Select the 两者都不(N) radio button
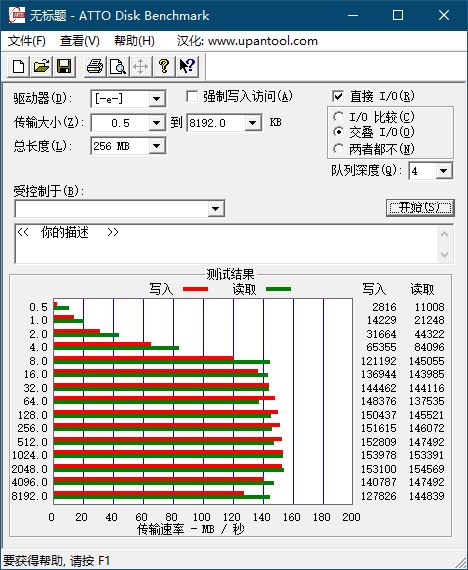This screenshot has width=468, height=570. [338, 148]
